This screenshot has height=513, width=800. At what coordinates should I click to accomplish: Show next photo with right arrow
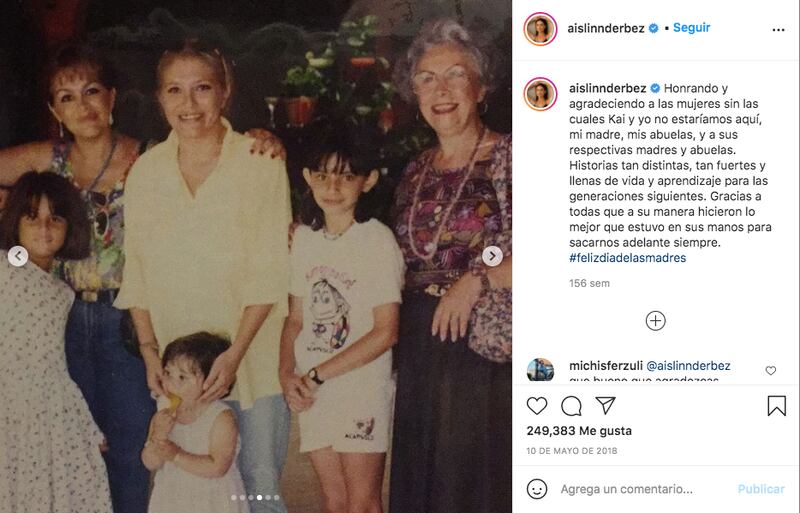[492, 256]
